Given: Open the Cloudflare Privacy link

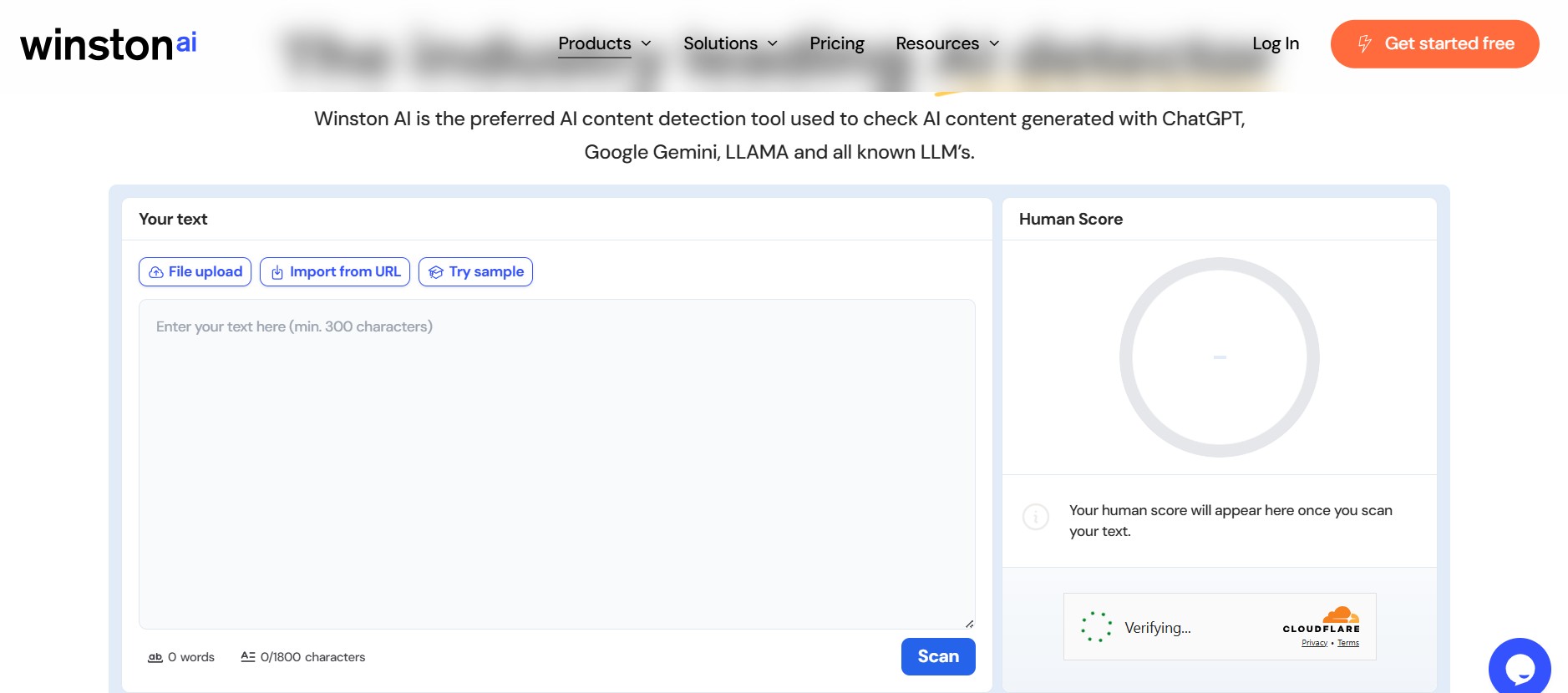Looking at the screenshot, I should (1314, 643).
